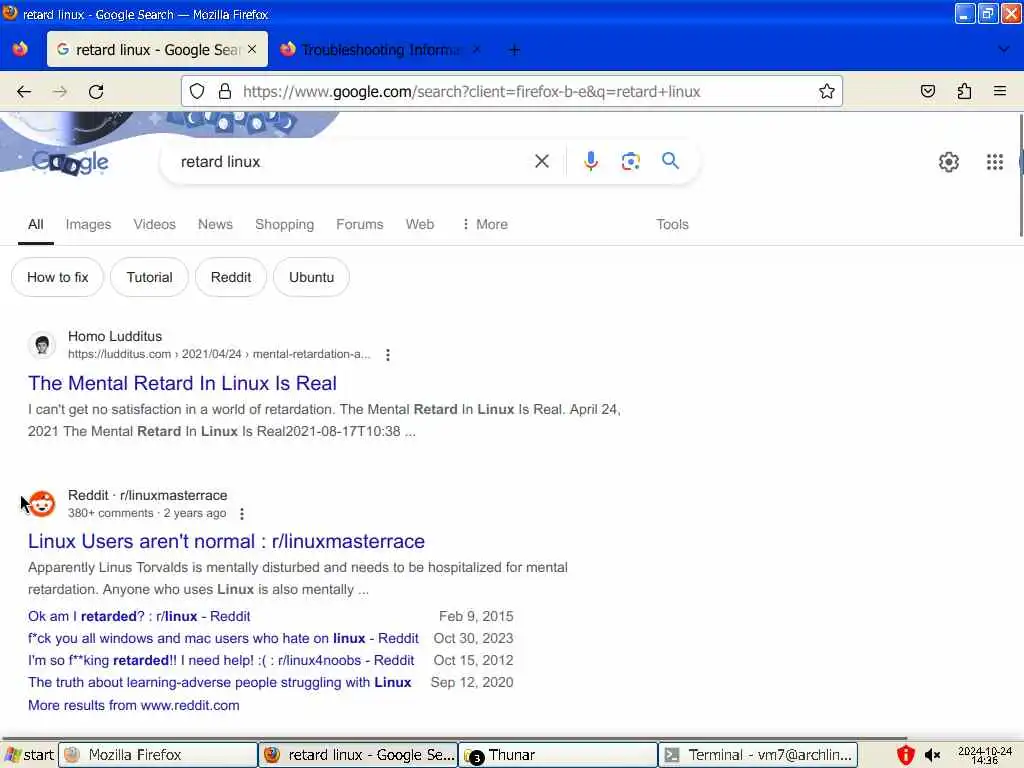Open Google quick settings gear
Image resolution: width=1024 pixels, height=768 pixels.
pos(948,162)
